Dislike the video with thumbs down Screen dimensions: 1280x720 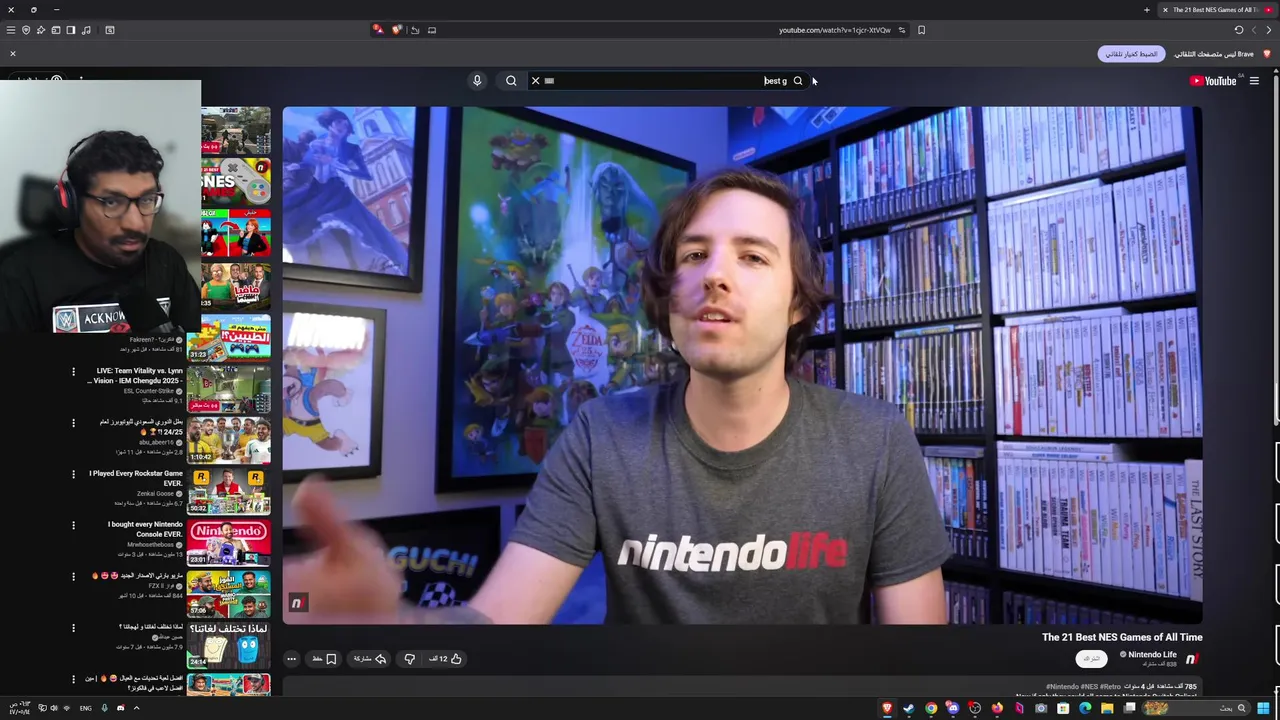coord(409,659)
